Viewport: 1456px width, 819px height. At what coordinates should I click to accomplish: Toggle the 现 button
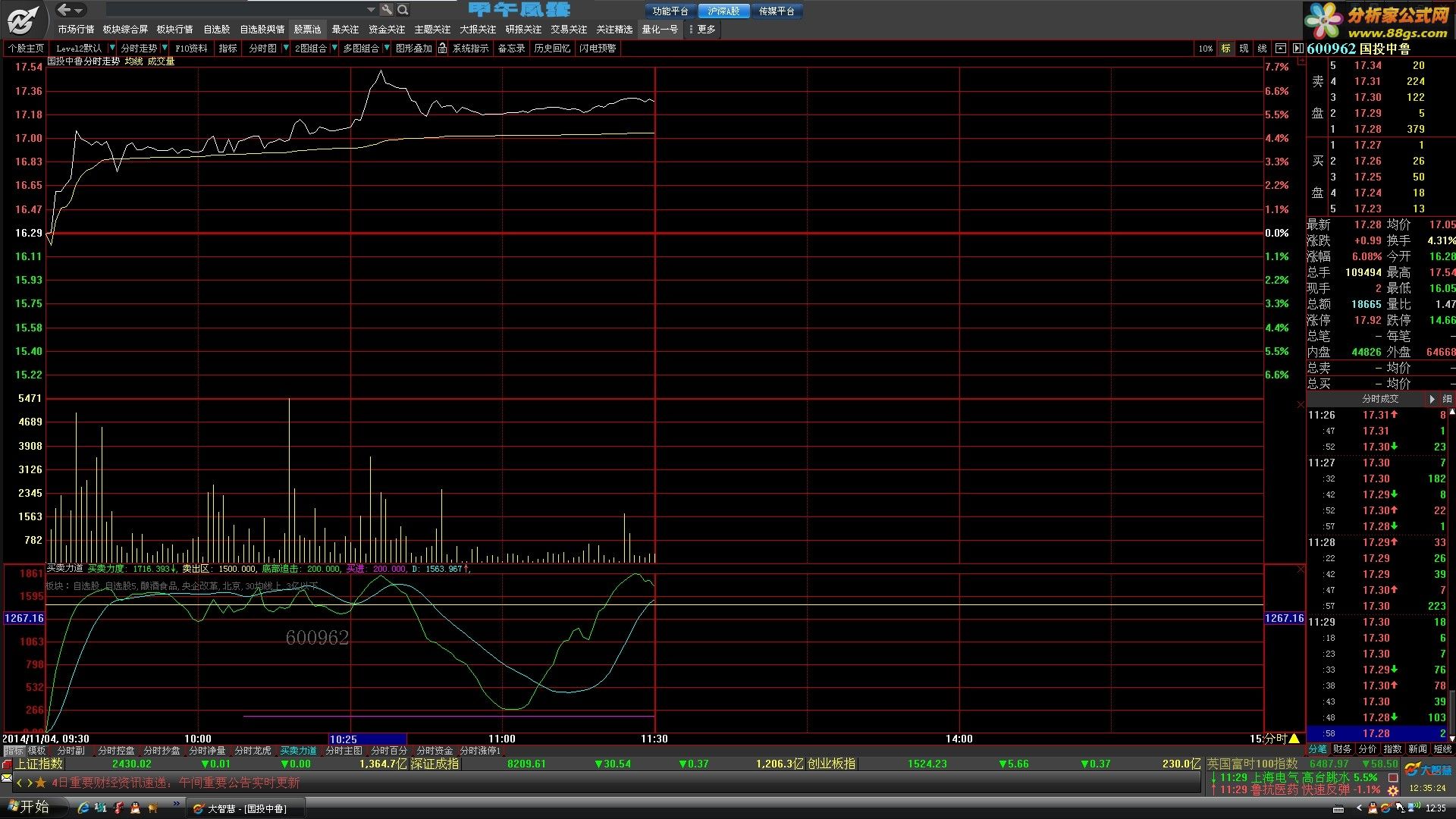coord(1244,49)
